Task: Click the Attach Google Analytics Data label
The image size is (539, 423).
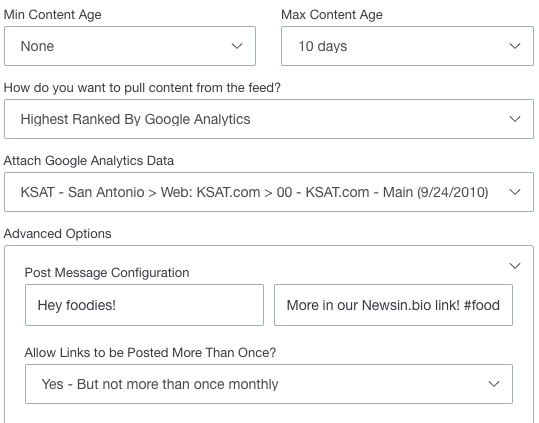Action: (x=89, y=161)
